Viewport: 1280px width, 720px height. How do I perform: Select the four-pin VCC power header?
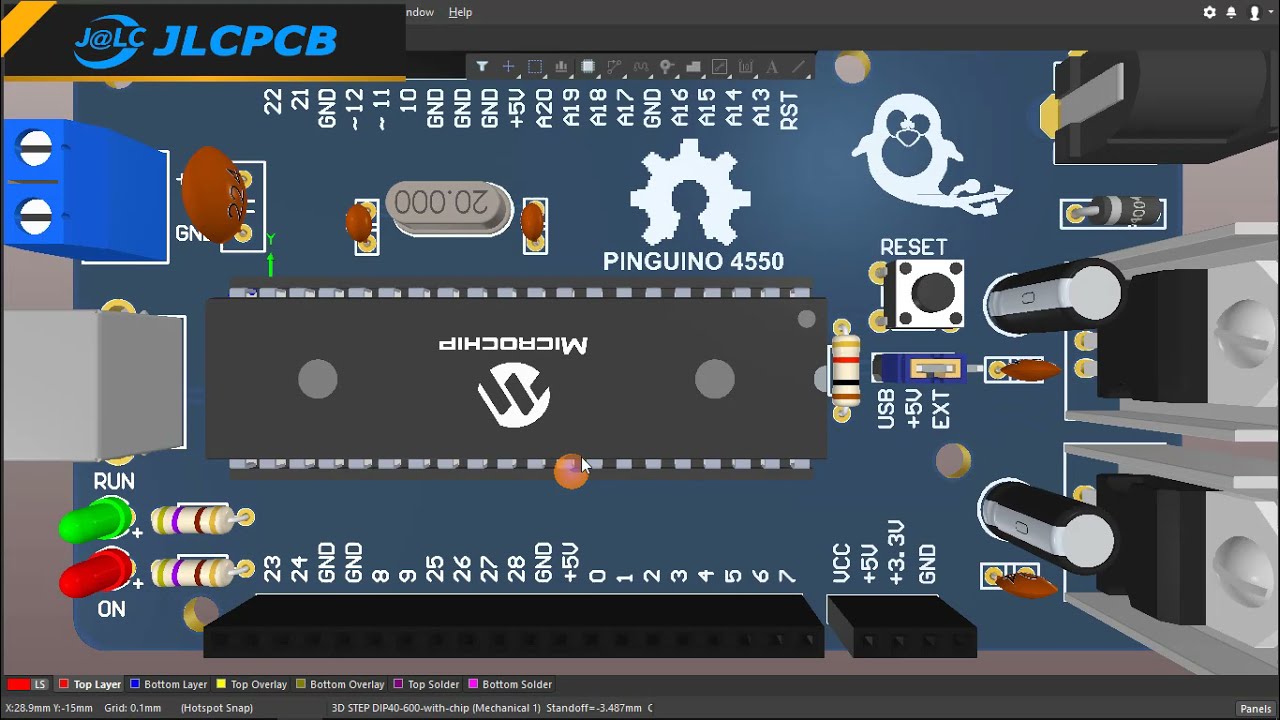click(901, 627)
